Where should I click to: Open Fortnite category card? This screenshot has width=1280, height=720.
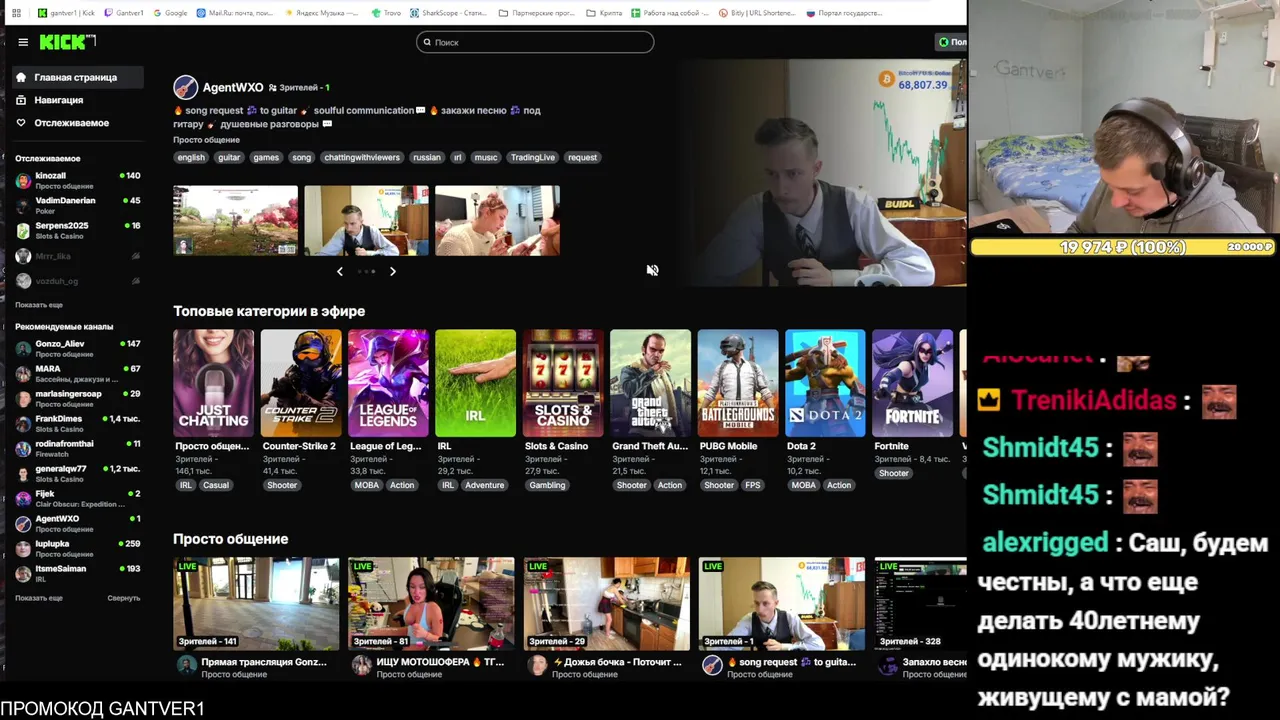[x=912, y=383]
